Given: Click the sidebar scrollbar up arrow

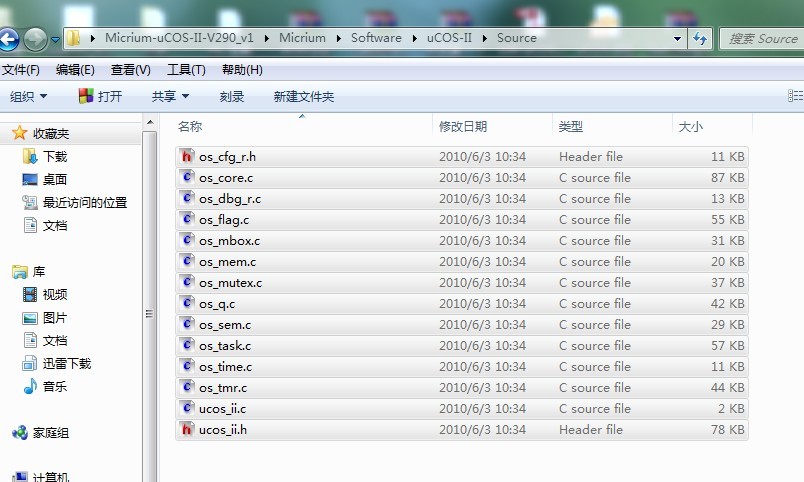Looking at the screenshot, I should click(x=150, y=123).
